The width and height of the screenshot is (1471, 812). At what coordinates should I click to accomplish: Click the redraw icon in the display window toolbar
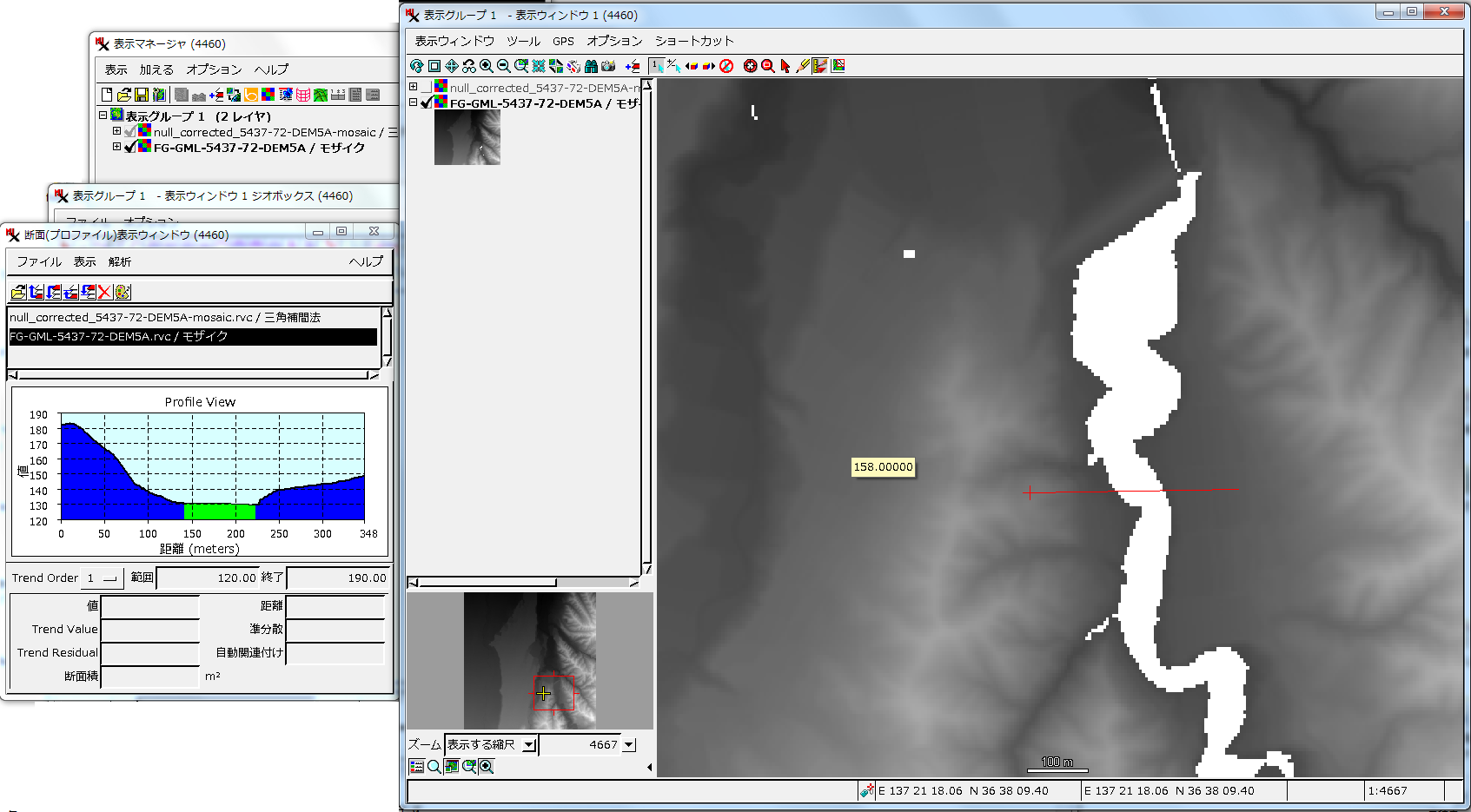pos(416,66)
